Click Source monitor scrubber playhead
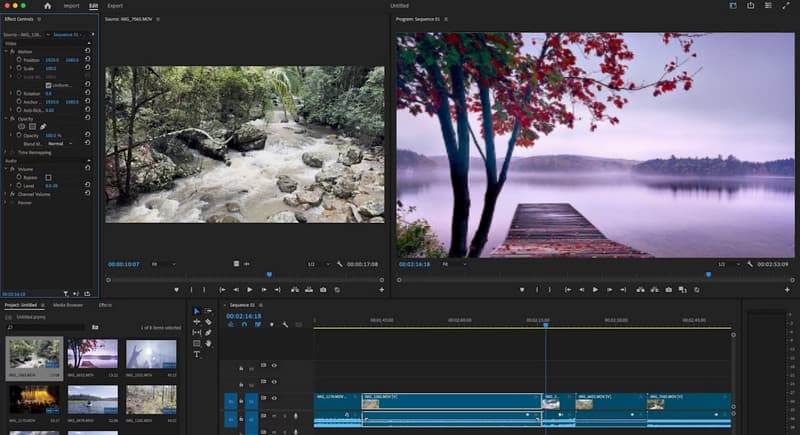Image resolution: width=800 pixels, height=435 pixels. [x=269, y=275]
